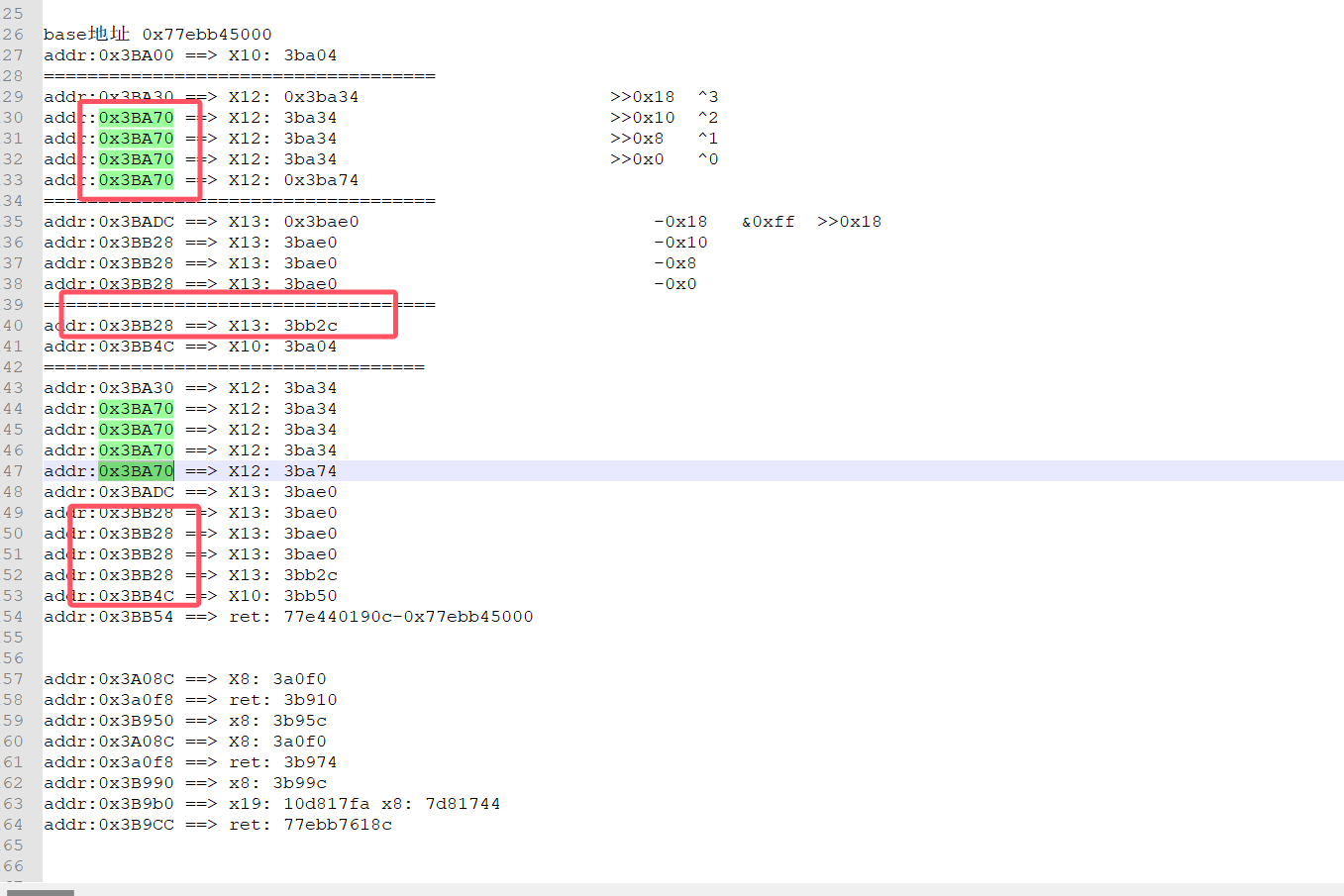Image resolution: width=1344 pixels, height=896 pixels.
Task: Click addr:0x3BA30 on line 43
Action: tap(109, 388)
